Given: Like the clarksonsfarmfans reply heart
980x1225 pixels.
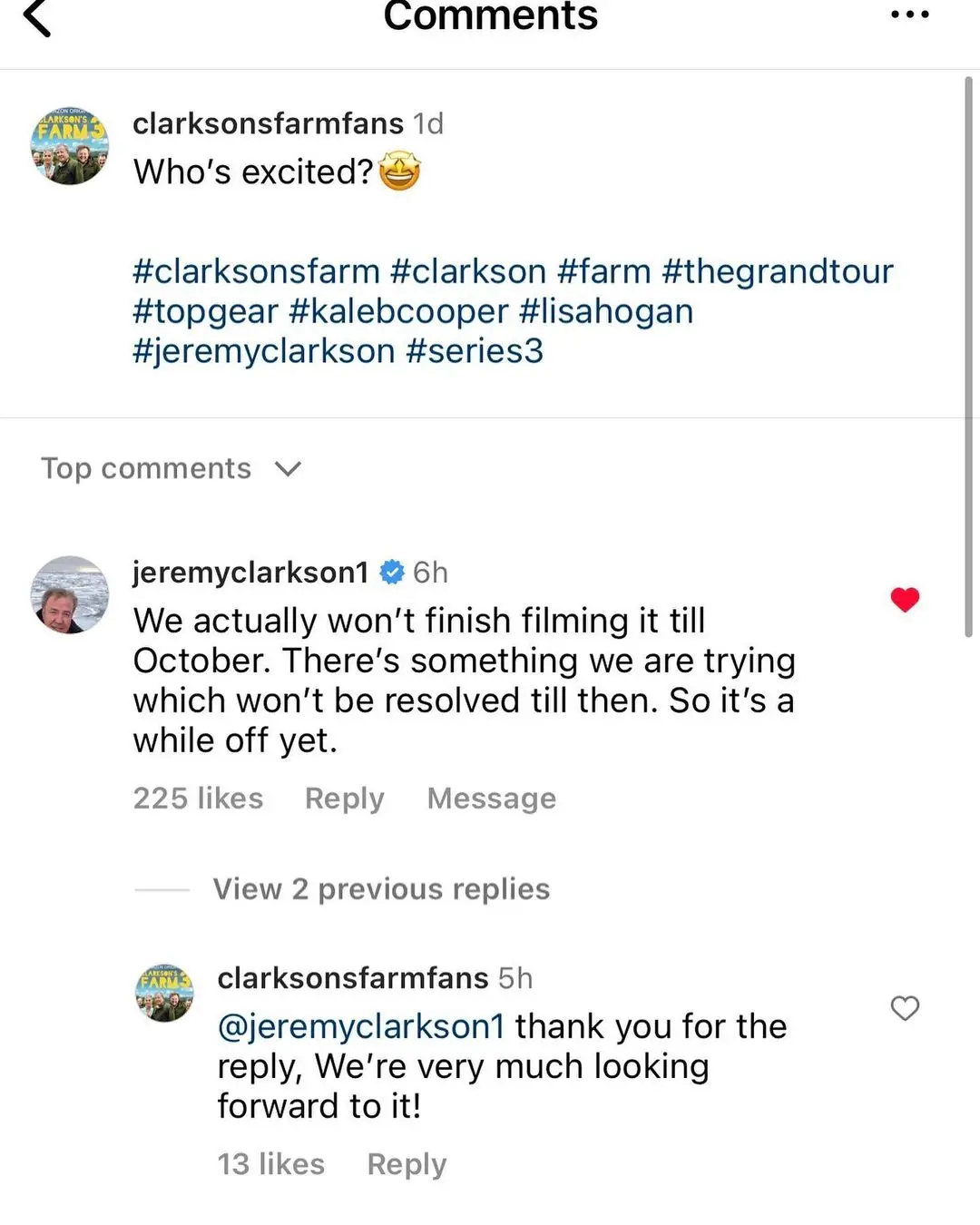Looking at the screenshot, I should (x=905, y=1008).
